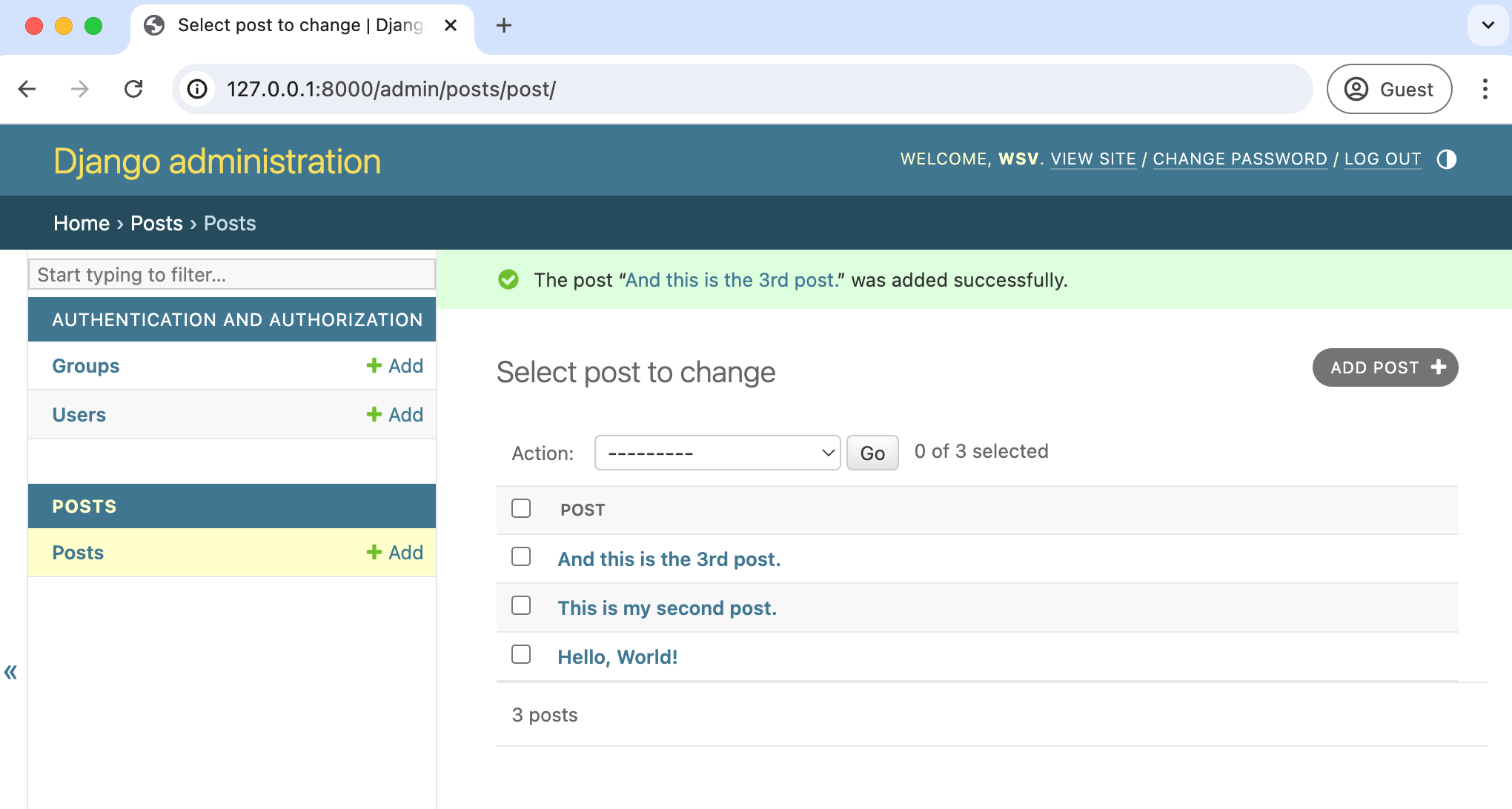Toggle the select-all posts checkbox

click(521, 508)
